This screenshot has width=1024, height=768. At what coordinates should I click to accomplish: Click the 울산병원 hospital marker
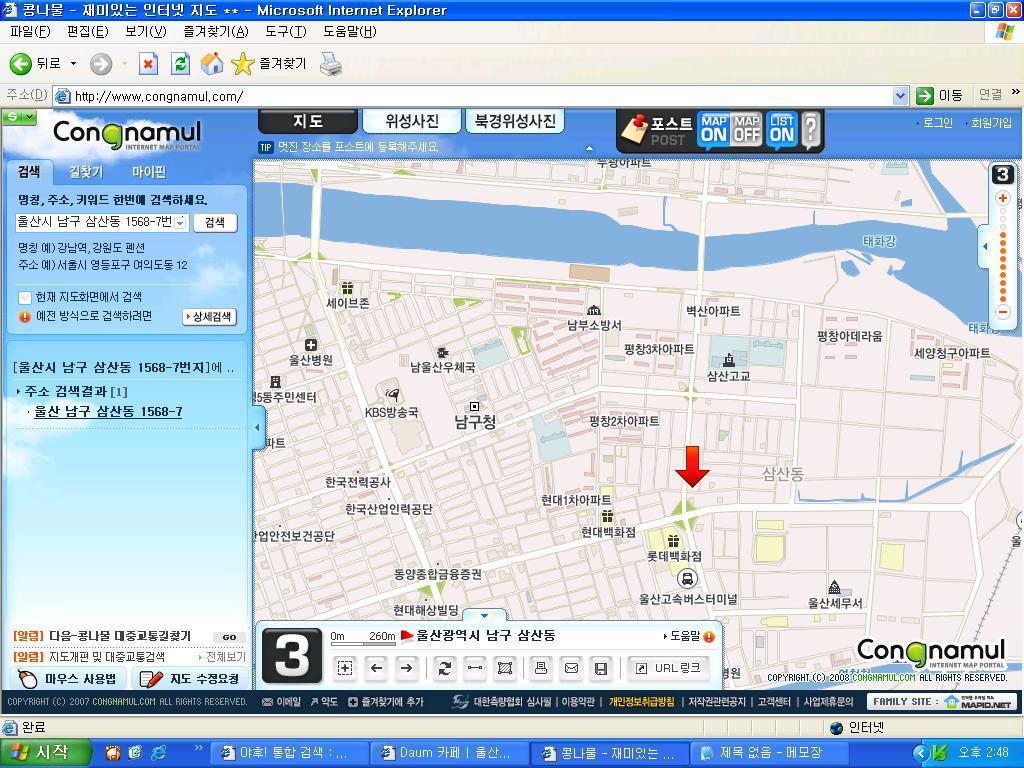311,345
